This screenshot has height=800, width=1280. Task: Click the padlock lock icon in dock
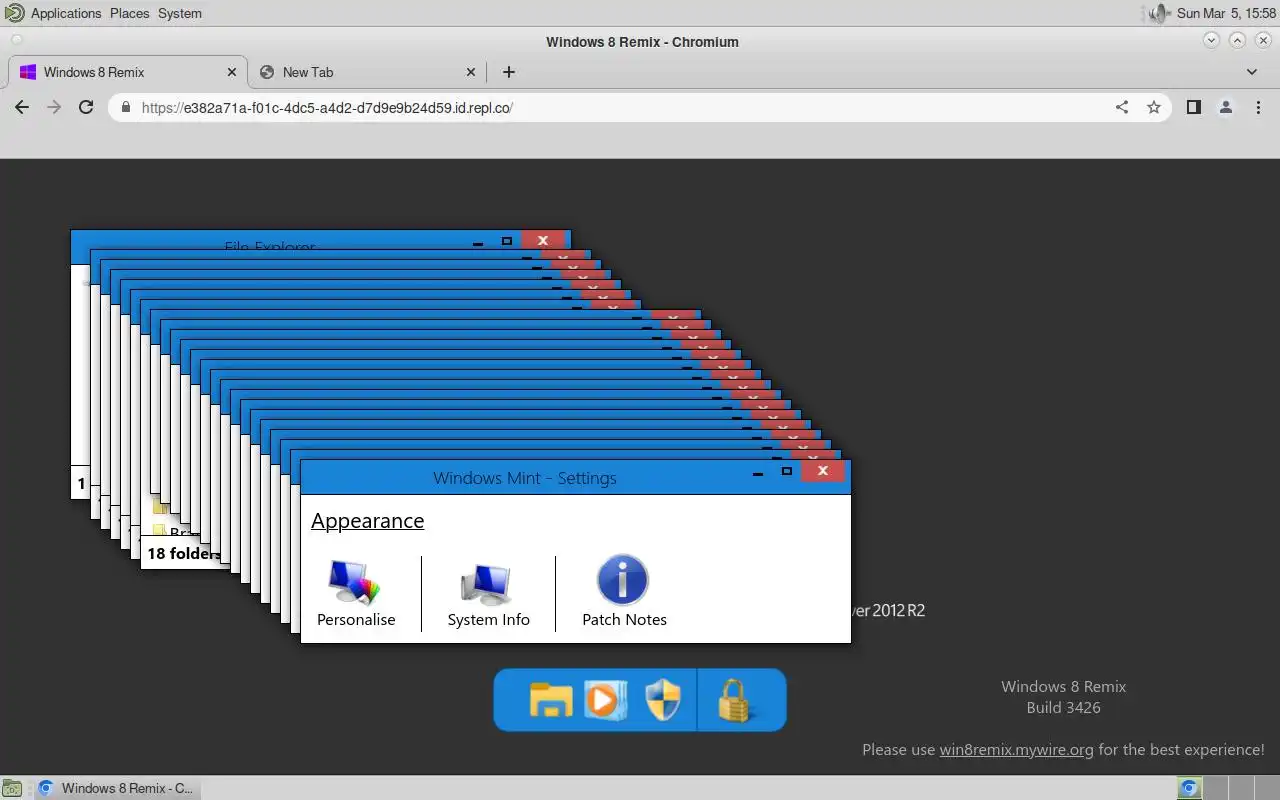tap(735, 700)
